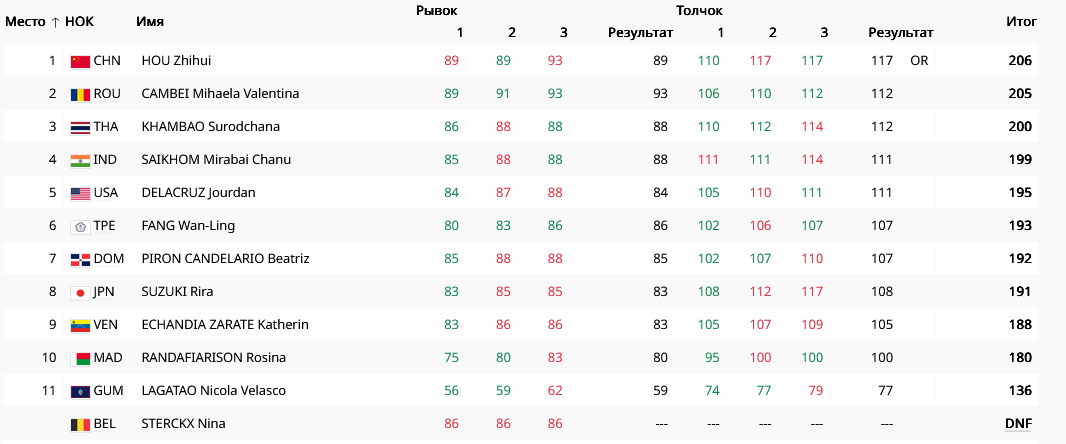Click the Имя column header
The image size is (1066, 444).
pyautogui.click(x=150, y=21)
